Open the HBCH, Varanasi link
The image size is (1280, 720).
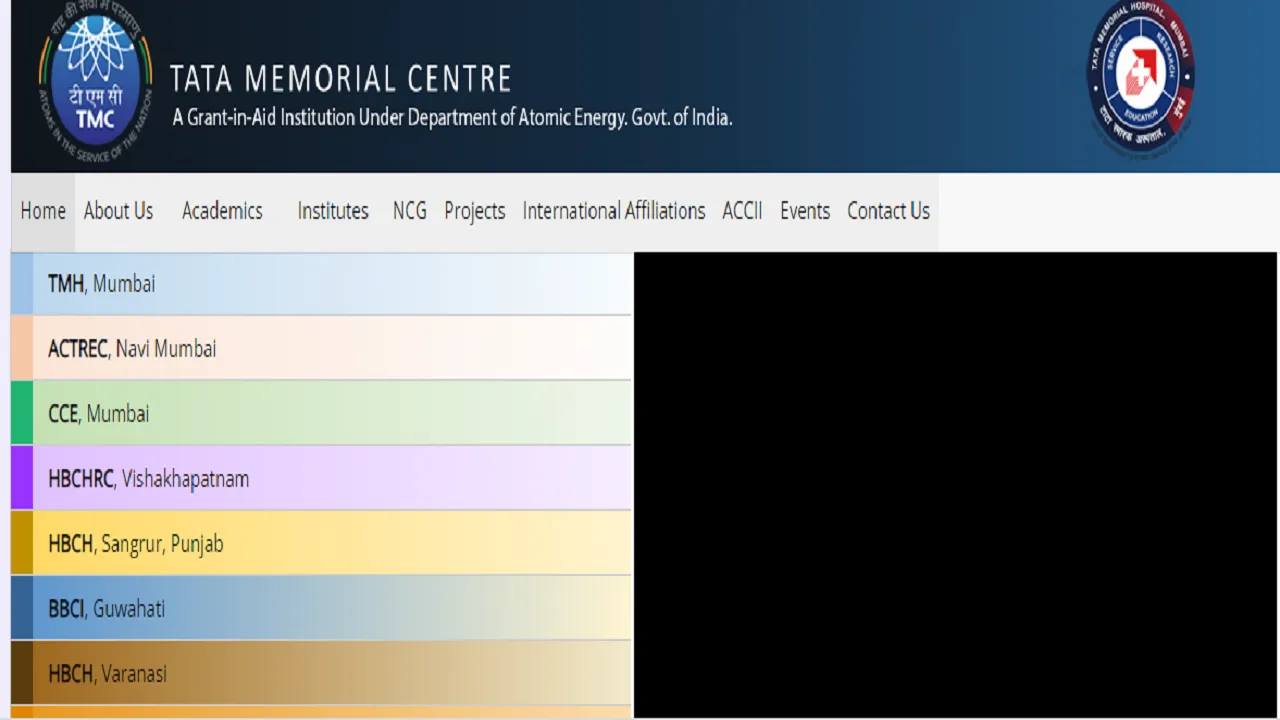click(321, 674)
